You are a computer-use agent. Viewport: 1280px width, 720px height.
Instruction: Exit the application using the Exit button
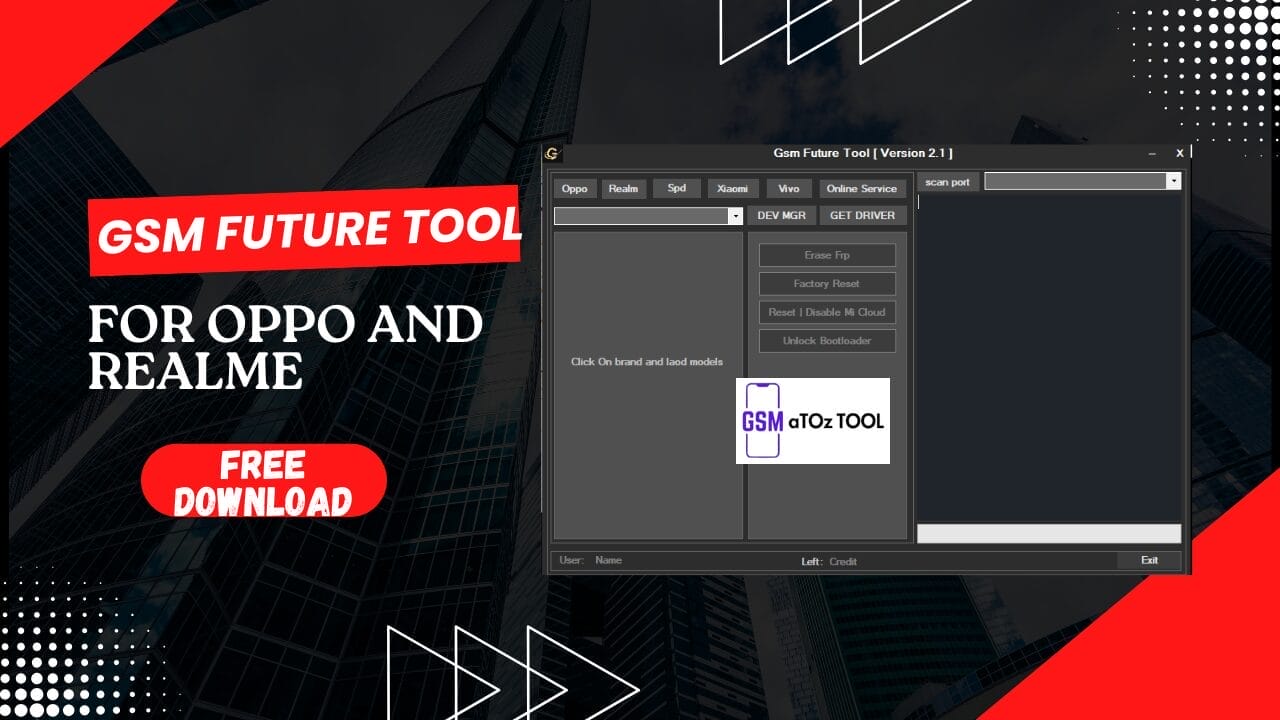tap(1149, 560)
